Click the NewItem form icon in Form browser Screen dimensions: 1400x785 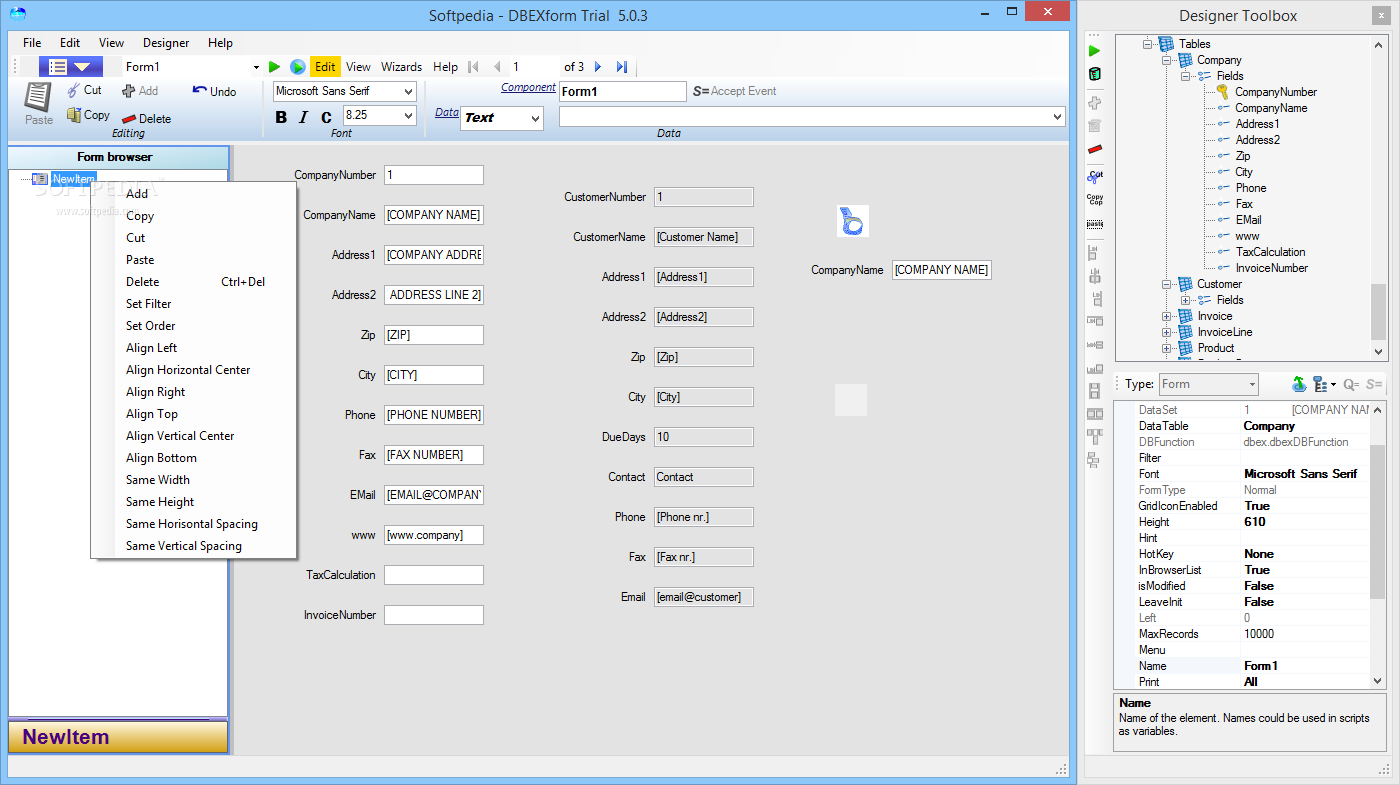pos(40,179)
